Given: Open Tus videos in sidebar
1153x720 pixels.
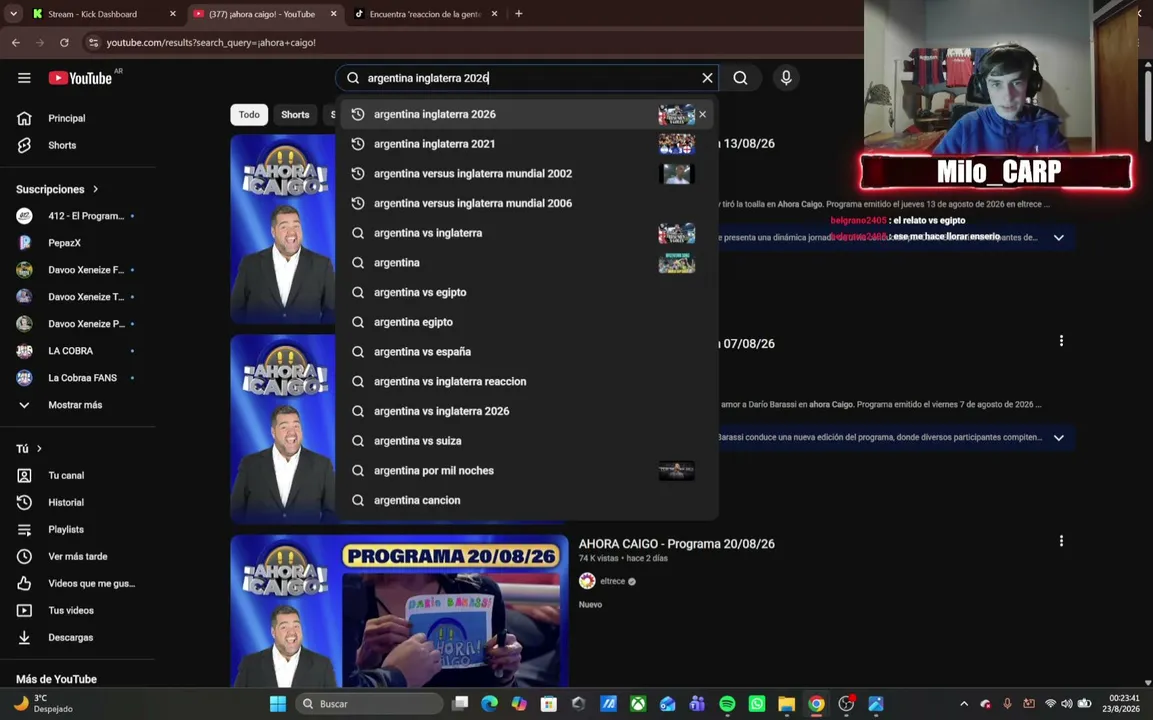Looking at the screenshot, I should point(78,610).
